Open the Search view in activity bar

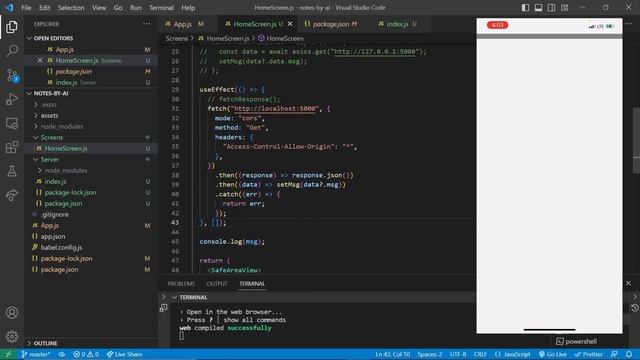coord(12,51)
